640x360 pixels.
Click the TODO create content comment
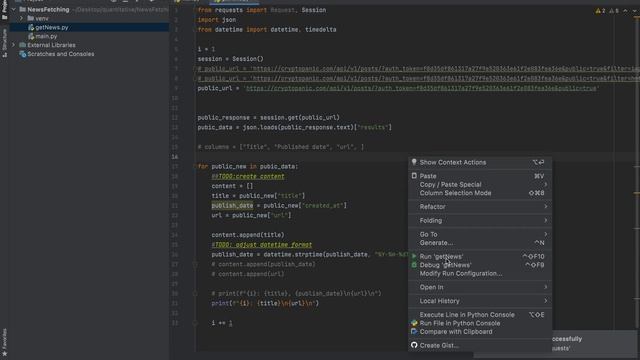tap(248, 176)
